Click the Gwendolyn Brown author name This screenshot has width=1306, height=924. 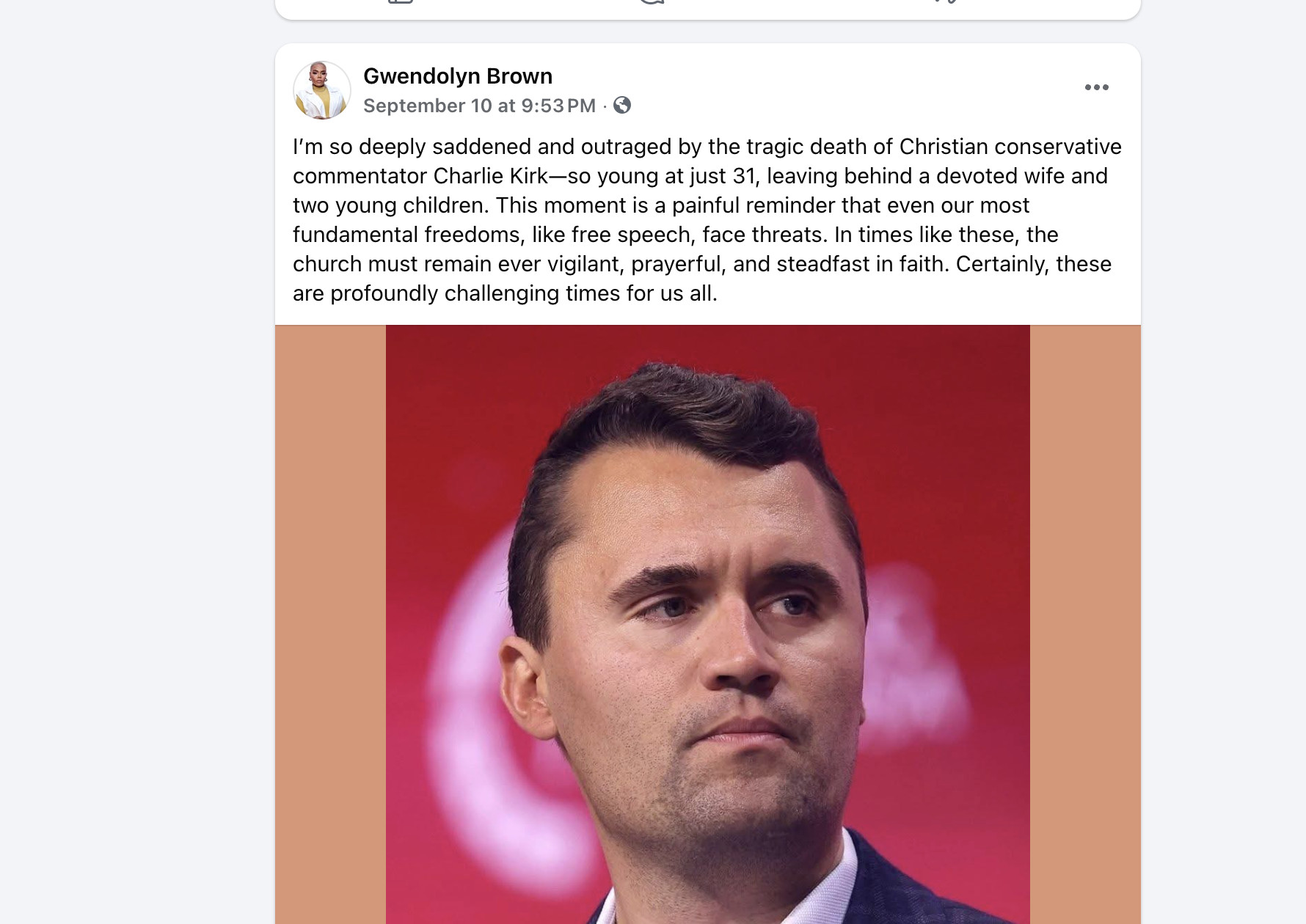click(458, 76)
